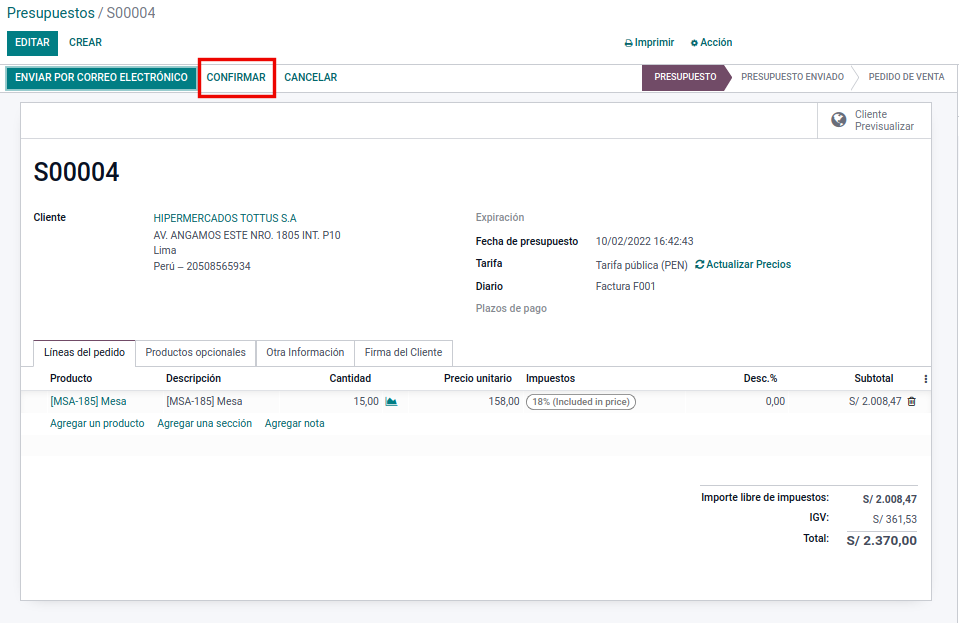959x623 pixels.
Task: Open the Otra Información tab
Action: 305,353
